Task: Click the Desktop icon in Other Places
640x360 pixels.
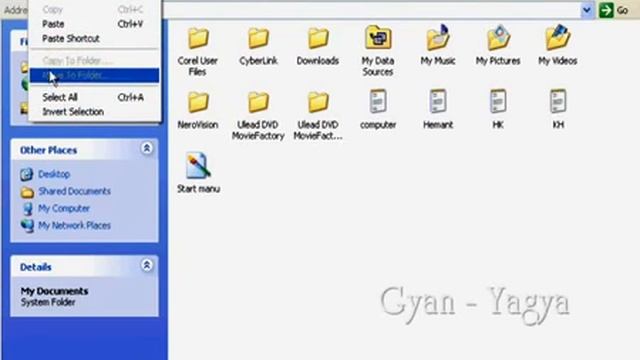Action: click(x=27, y=174)
